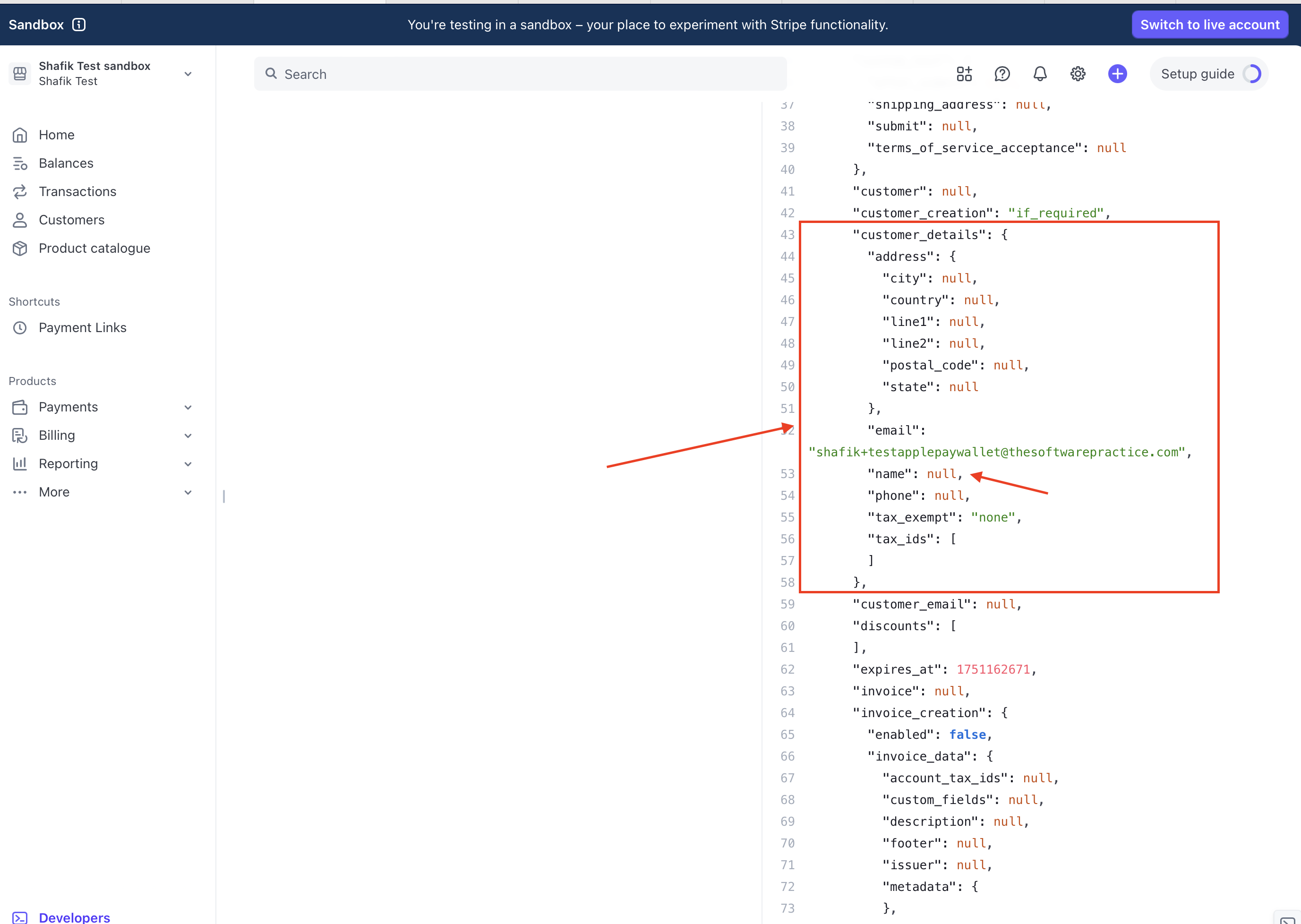Image resolution: width=1301 pixels, height=924 pixels.
Task: Open the help question mark icon
Action: pyautogui.click(x=1002, y=74)
